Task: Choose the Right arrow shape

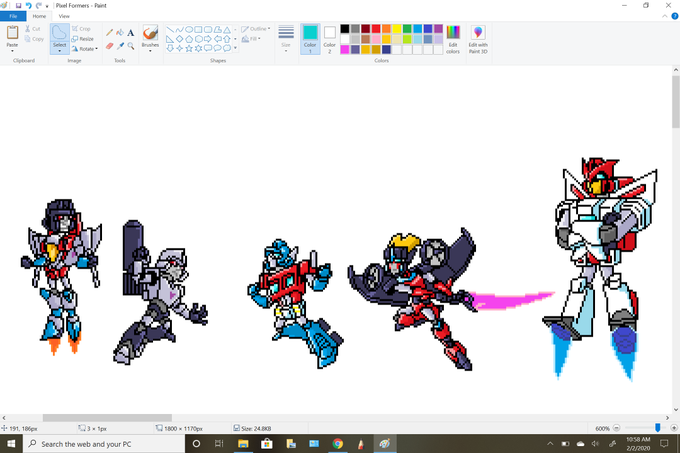Action: 208,39
